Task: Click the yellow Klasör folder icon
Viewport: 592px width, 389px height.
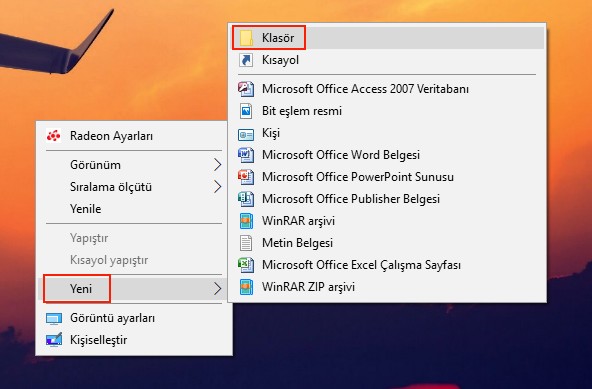Action: click(x=247, y=38)
